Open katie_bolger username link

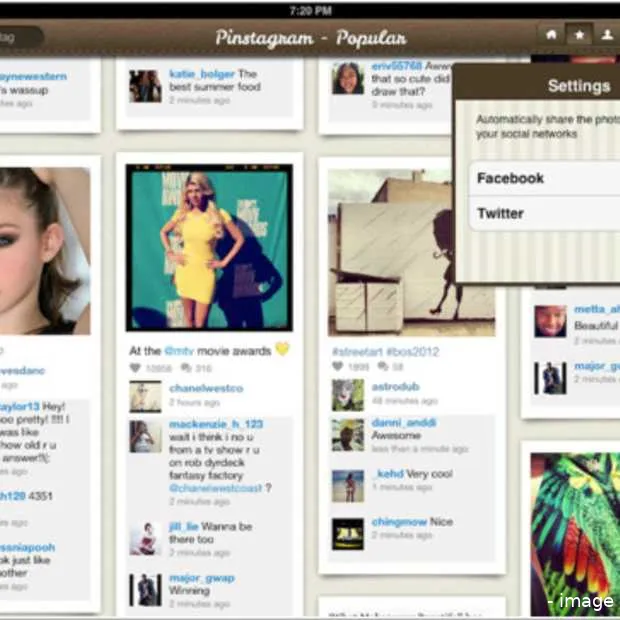click(x=202, y=74)
